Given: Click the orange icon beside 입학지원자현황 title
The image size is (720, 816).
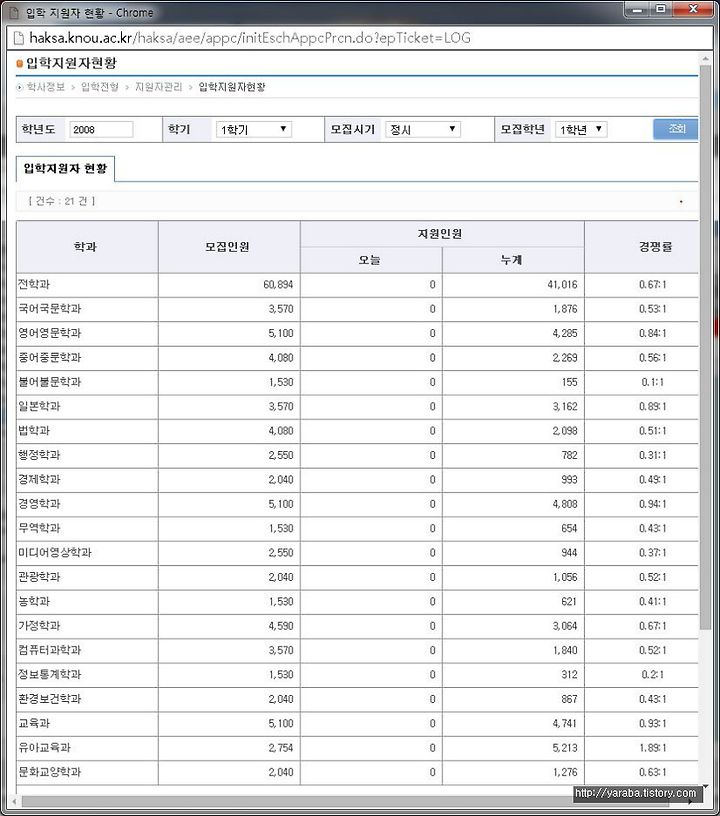Looking at the screenshot, I should tap(20, 63).
